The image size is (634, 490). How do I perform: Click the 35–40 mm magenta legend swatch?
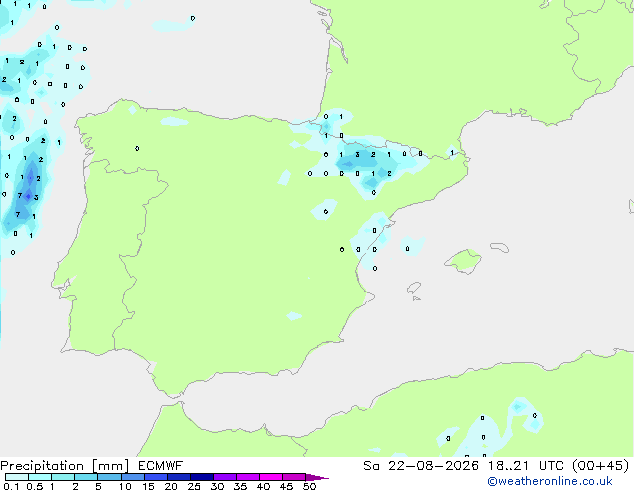tap(248, 477)
